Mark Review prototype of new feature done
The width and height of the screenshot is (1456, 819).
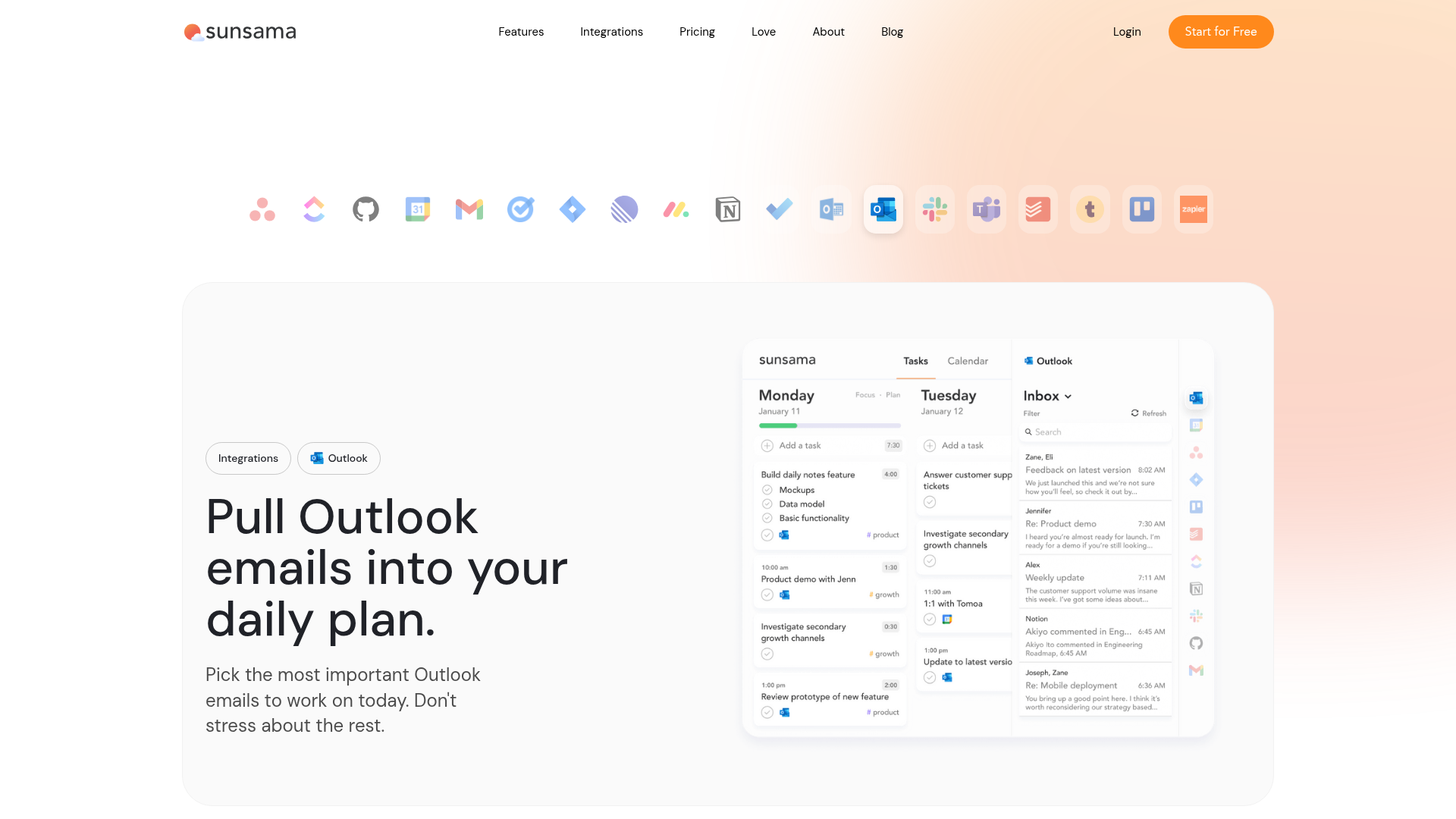point(767,713)
